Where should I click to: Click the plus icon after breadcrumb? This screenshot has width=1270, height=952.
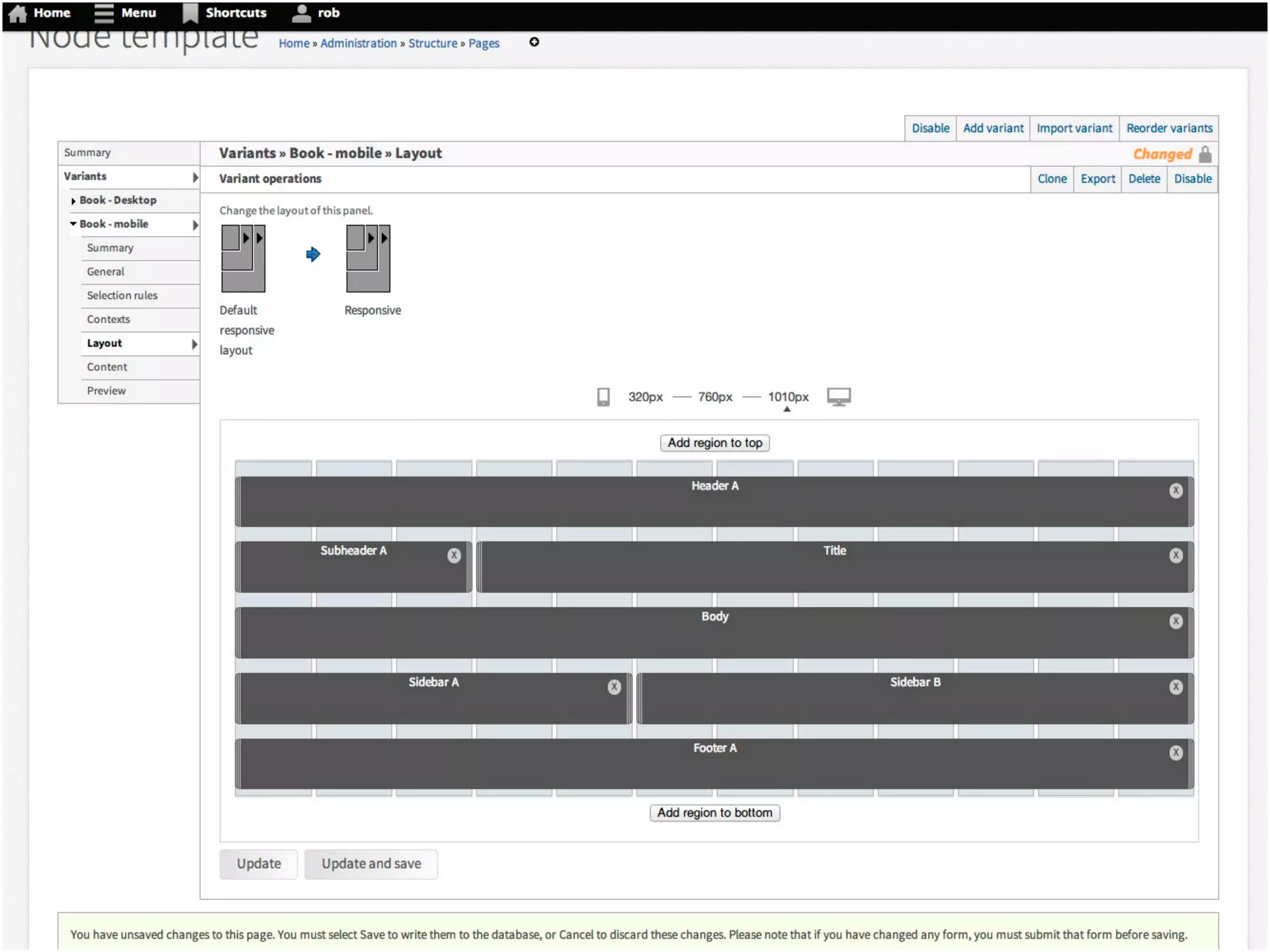pos(534,42)
